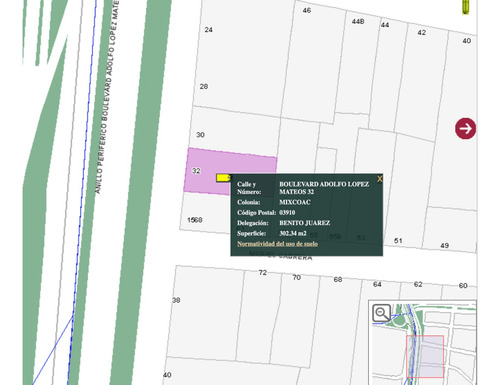Image resolution: width=500 pixels, height=385 pixels.
Task: Click the red extent rectangle in the overview map
Action: pos(425,356)
